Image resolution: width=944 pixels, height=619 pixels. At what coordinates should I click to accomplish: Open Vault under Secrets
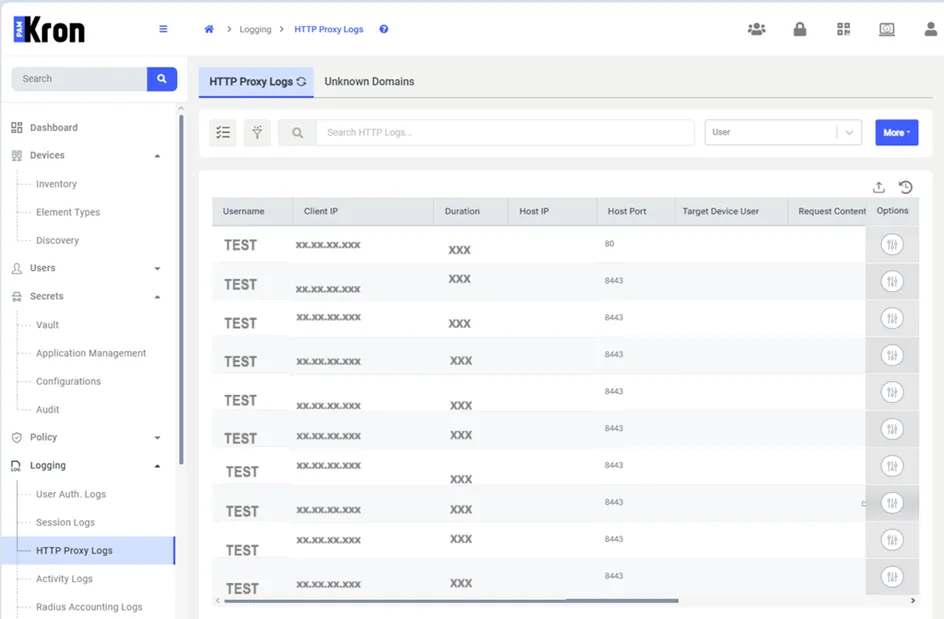point(48,325)
